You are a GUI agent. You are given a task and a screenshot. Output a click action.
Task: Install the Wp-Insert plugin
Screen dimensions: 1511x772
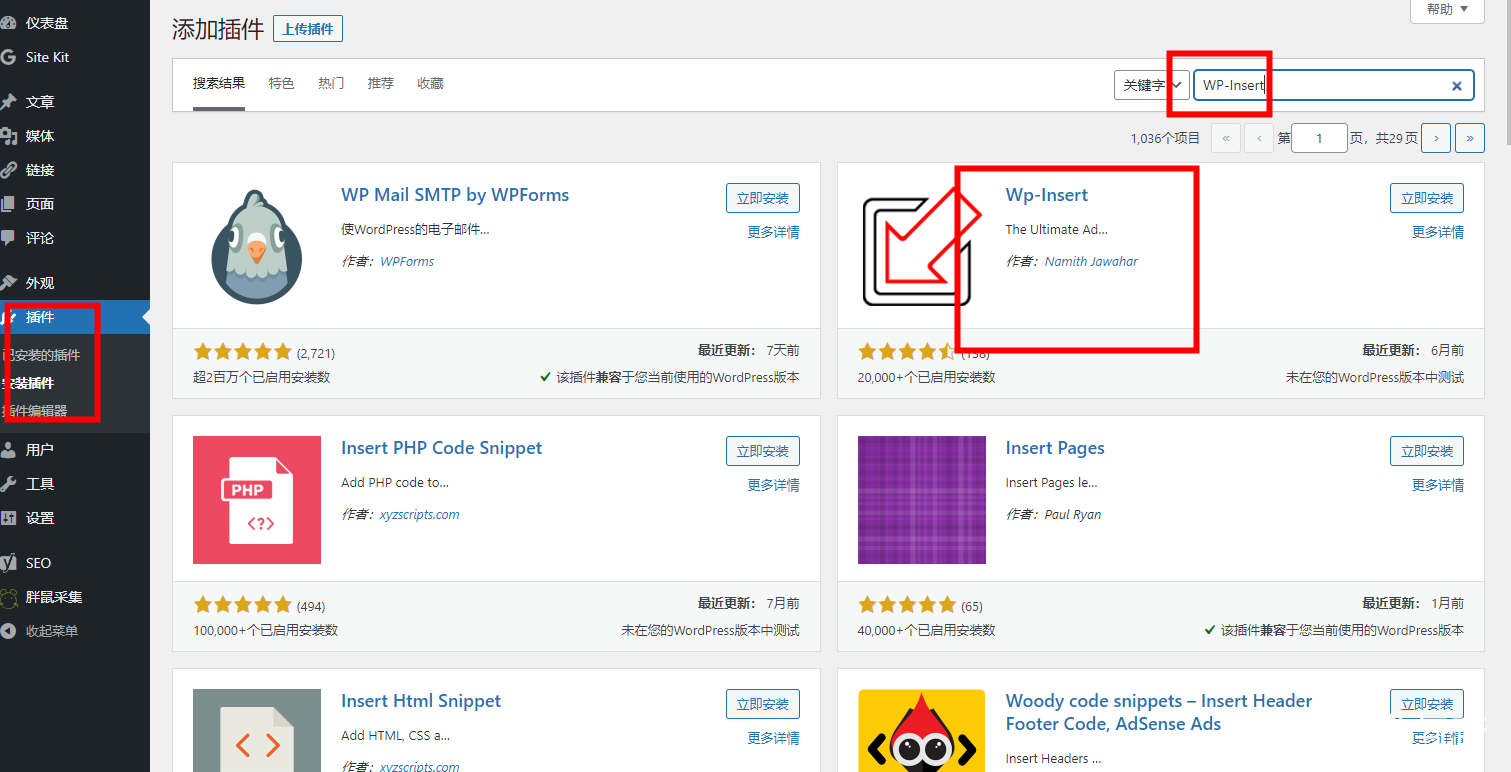point(1427,198)
